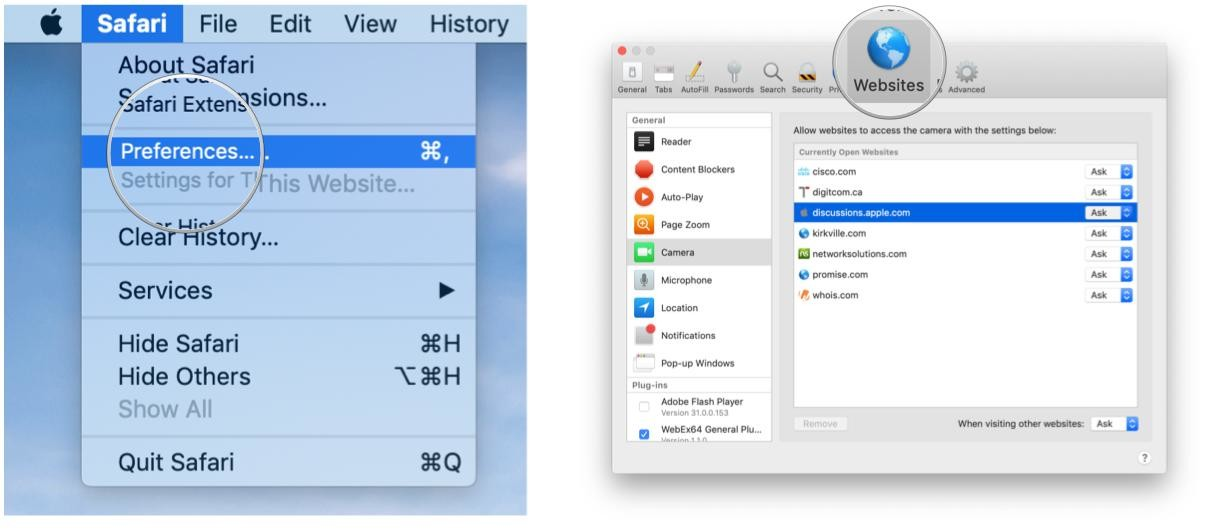The width and height of the screenshot is (1211, 531).
Task: Open camera permission dropdown for whois.com
Action: 1110,295
